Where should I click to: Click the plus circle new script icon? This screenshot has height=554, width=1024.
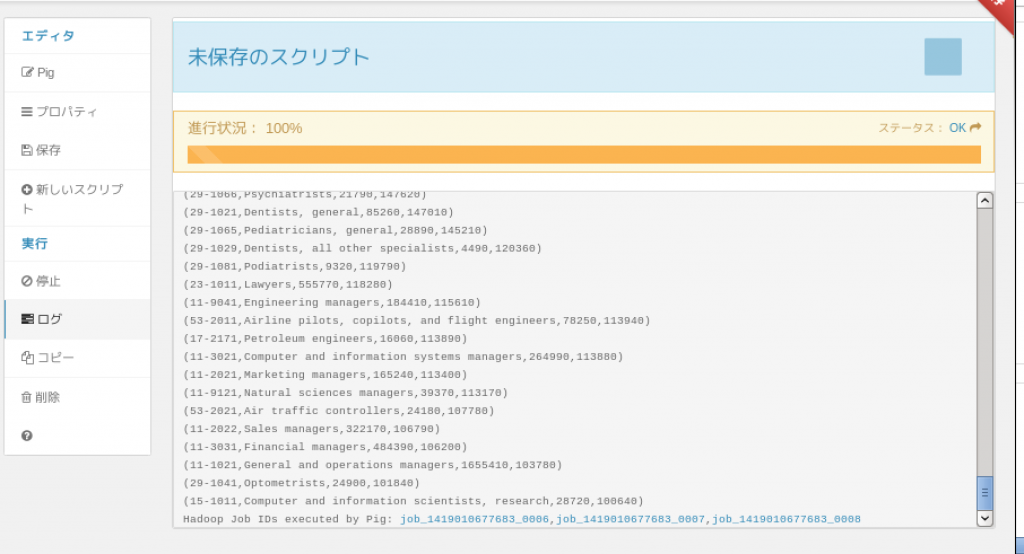[27, 189]
